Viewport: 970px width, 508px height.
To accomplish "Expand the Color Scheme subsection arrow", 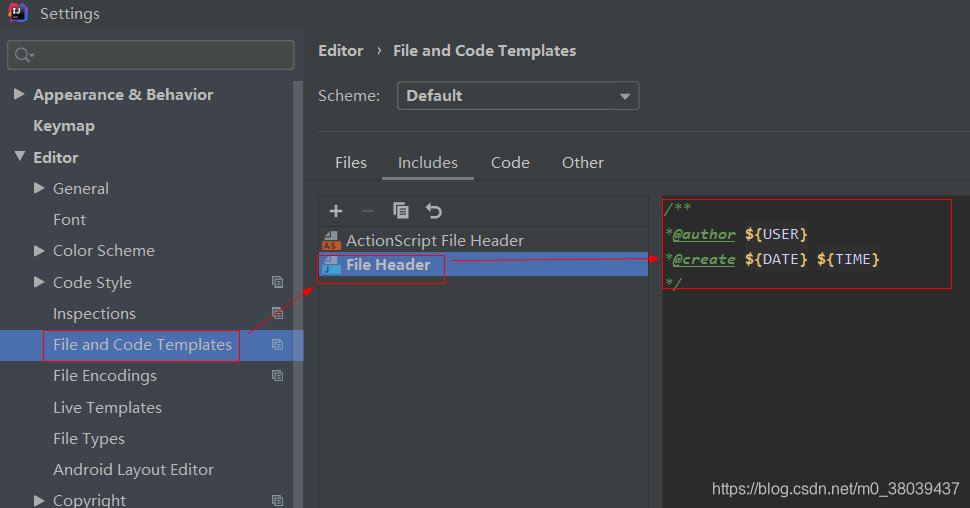I will [39, 250].
